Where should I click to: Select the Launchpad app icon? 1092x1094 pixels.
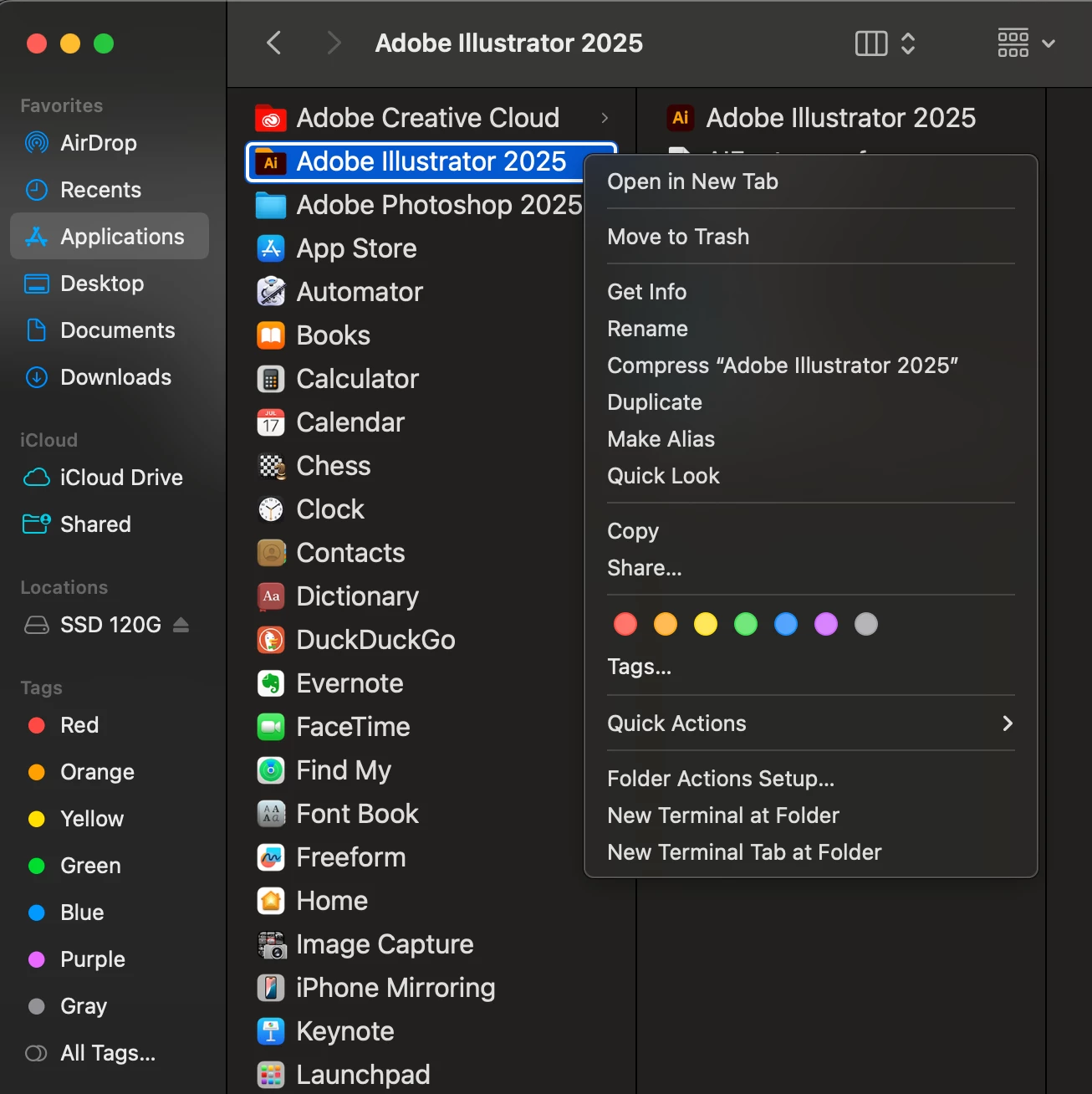[x=270, y=1075]
